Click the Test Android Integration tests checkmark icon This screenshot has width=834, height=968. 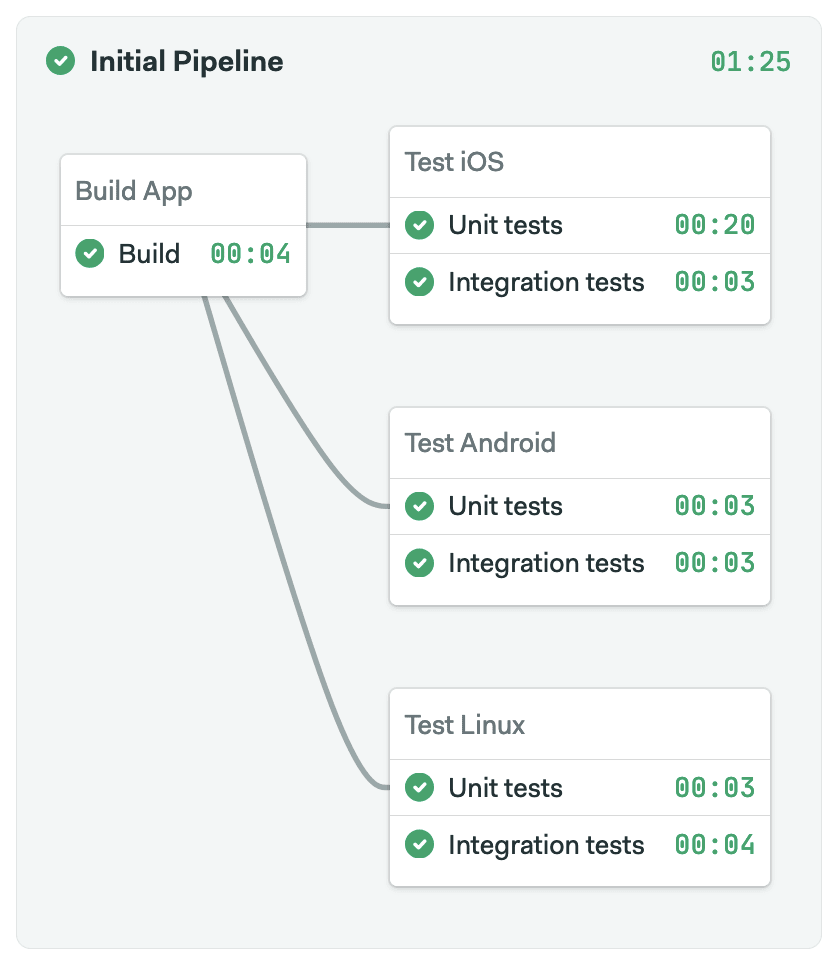[x=419, y=563]
